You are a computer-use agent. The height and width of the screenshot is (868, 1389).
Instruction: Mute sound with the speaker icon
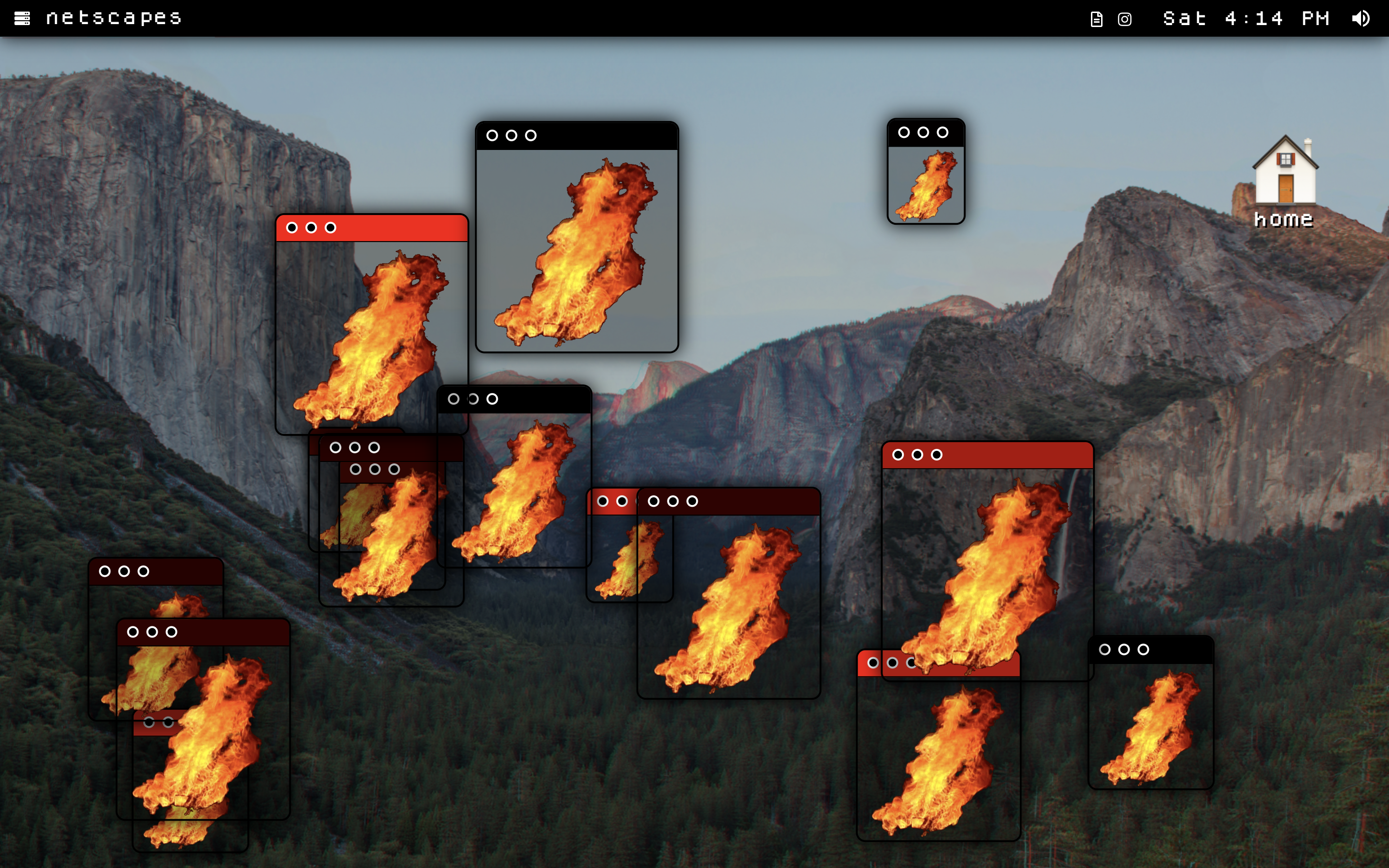1360,18
